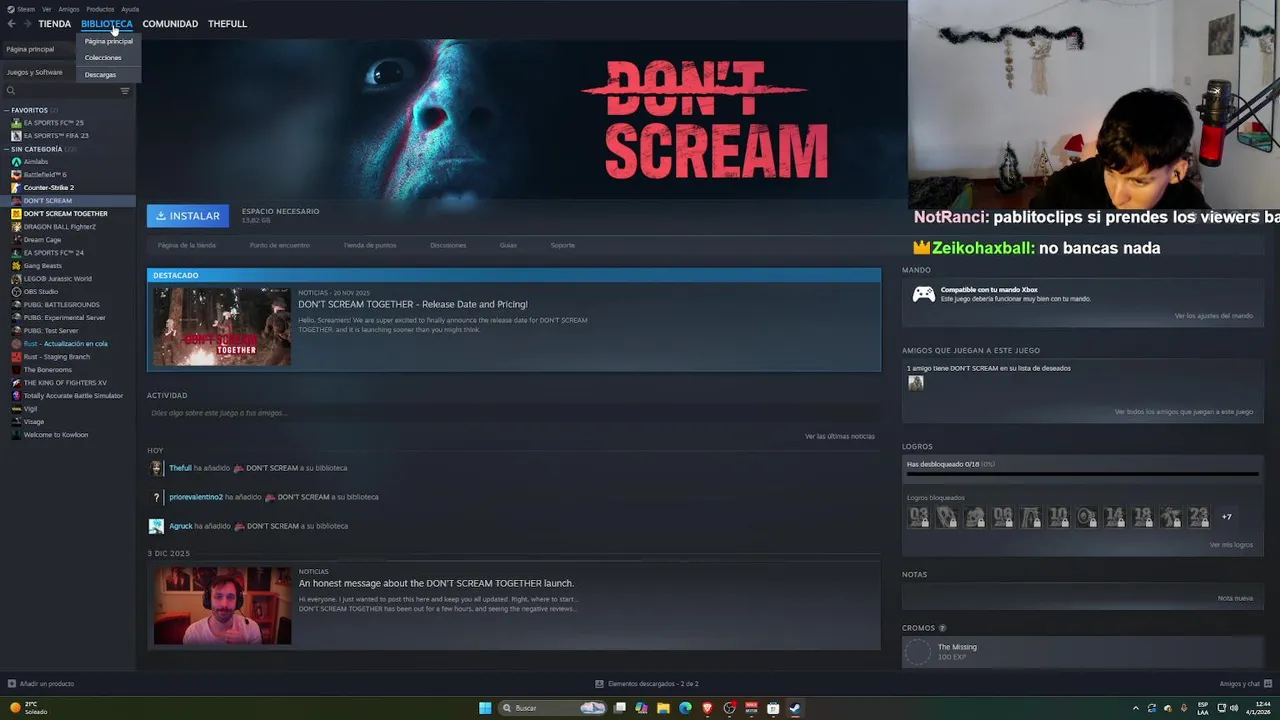Click the library search magnifier icon
1280x720 pixels.
click(11, 91)
